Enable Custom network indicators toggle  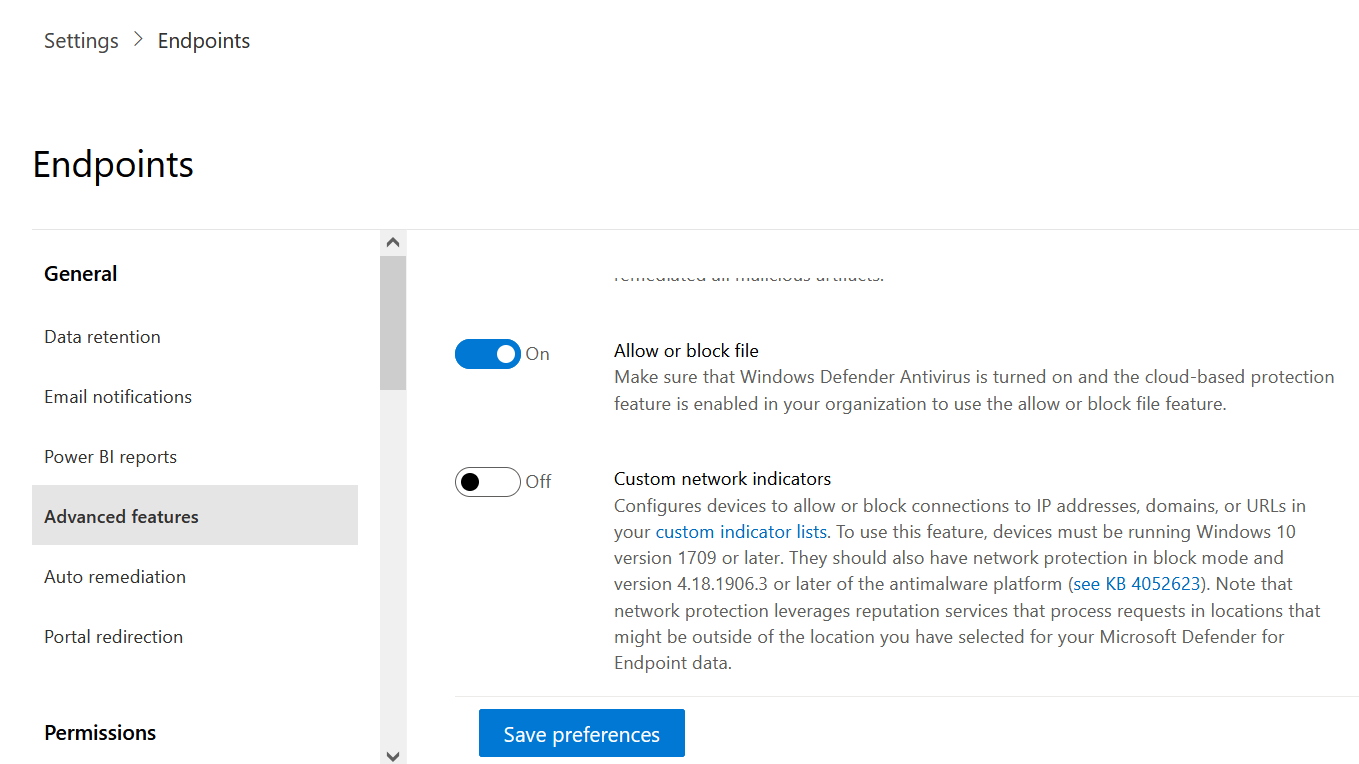[488, 482]
